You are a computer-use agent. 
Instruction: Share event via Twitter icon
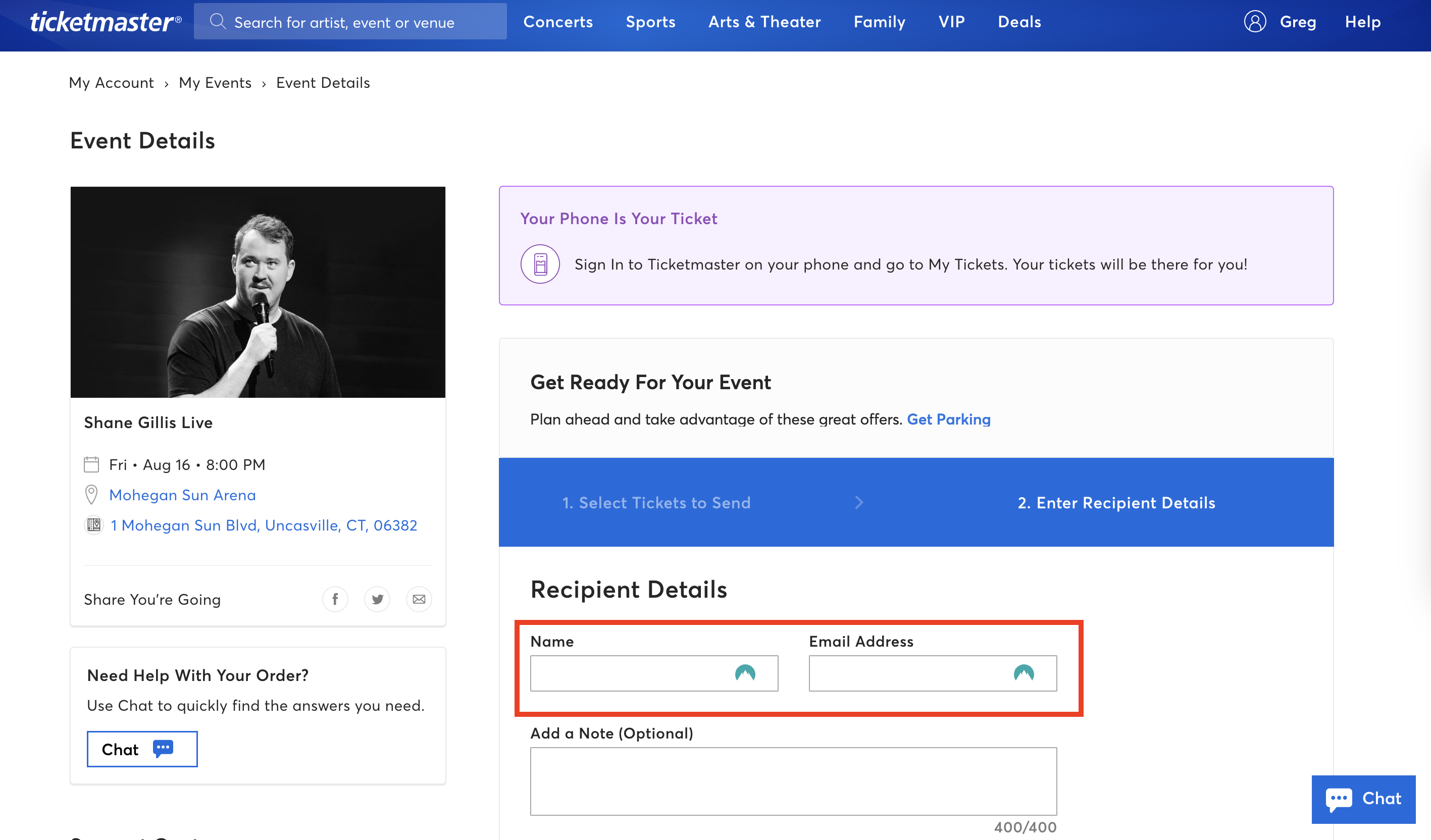377,599
